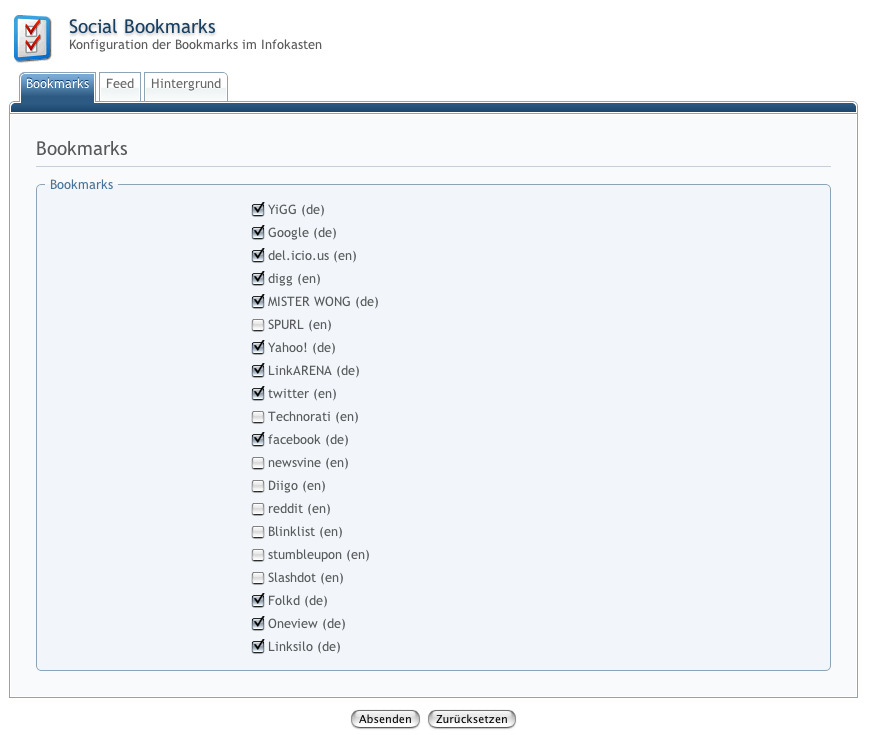Open the Hintergrund tab
The width and height of the screenshot is (870, 735).
pos(186,85)
